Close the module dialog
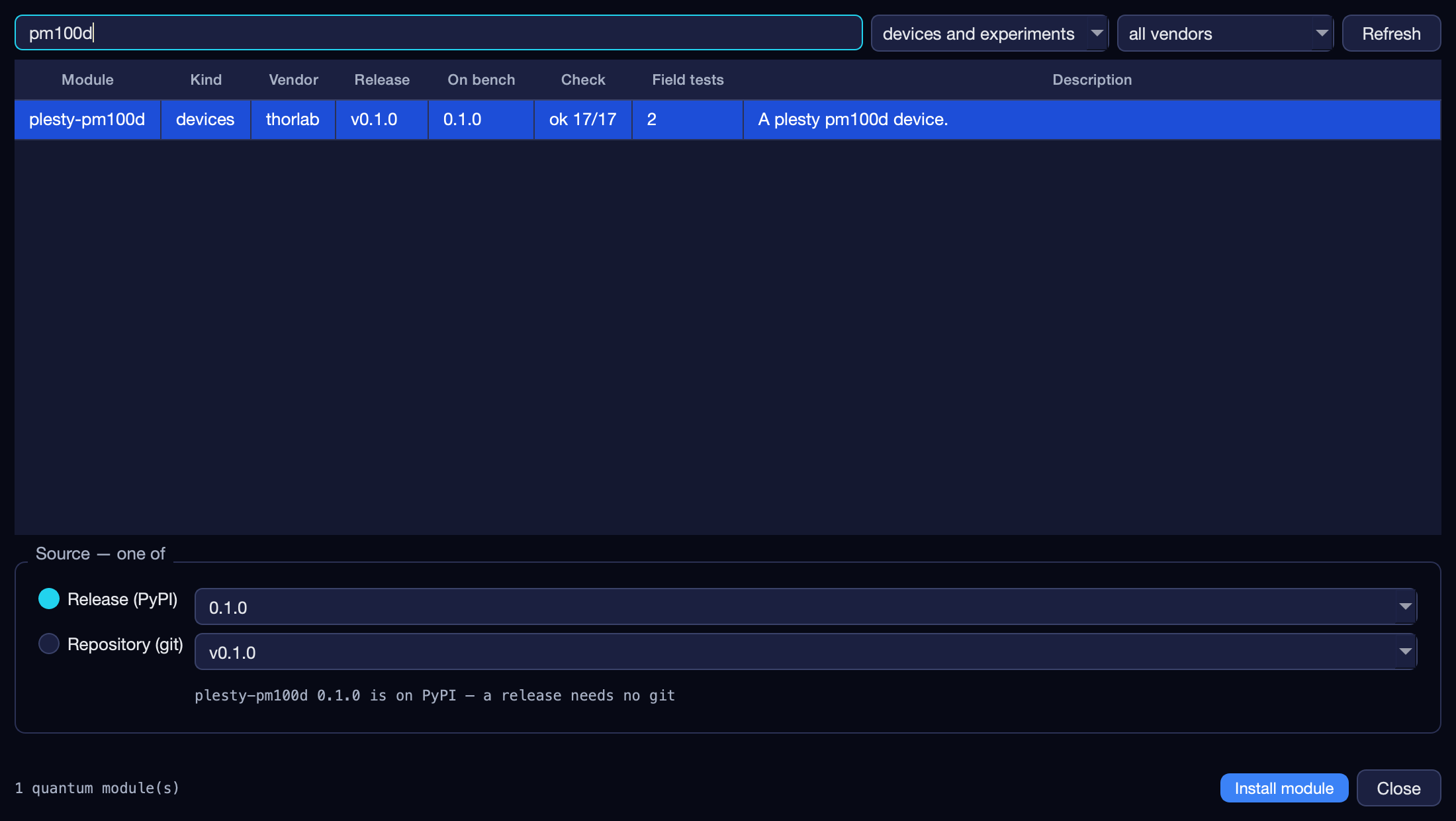The width and height of the screenshot is (1456, 821). click(1398, 788)
